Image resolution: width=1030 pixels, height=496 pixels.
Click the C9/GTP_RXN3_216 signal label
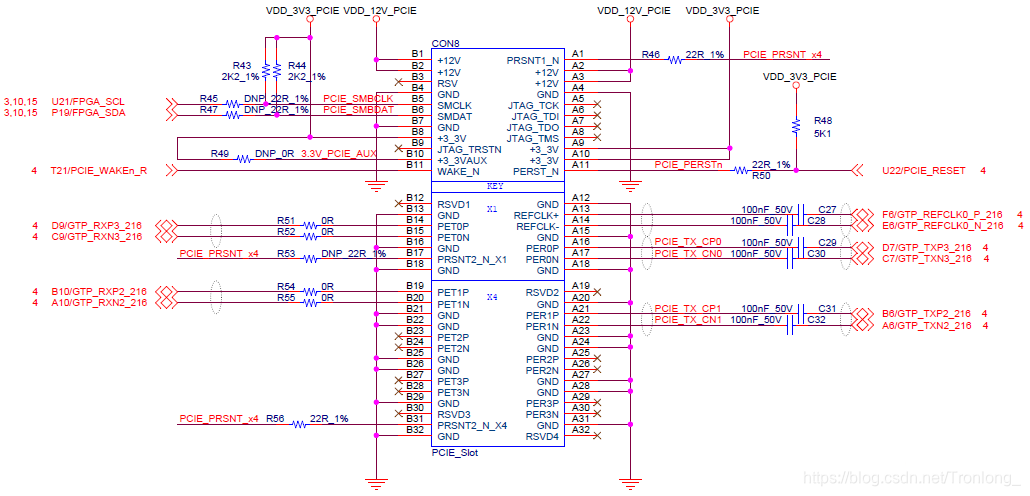click(96, 237)
